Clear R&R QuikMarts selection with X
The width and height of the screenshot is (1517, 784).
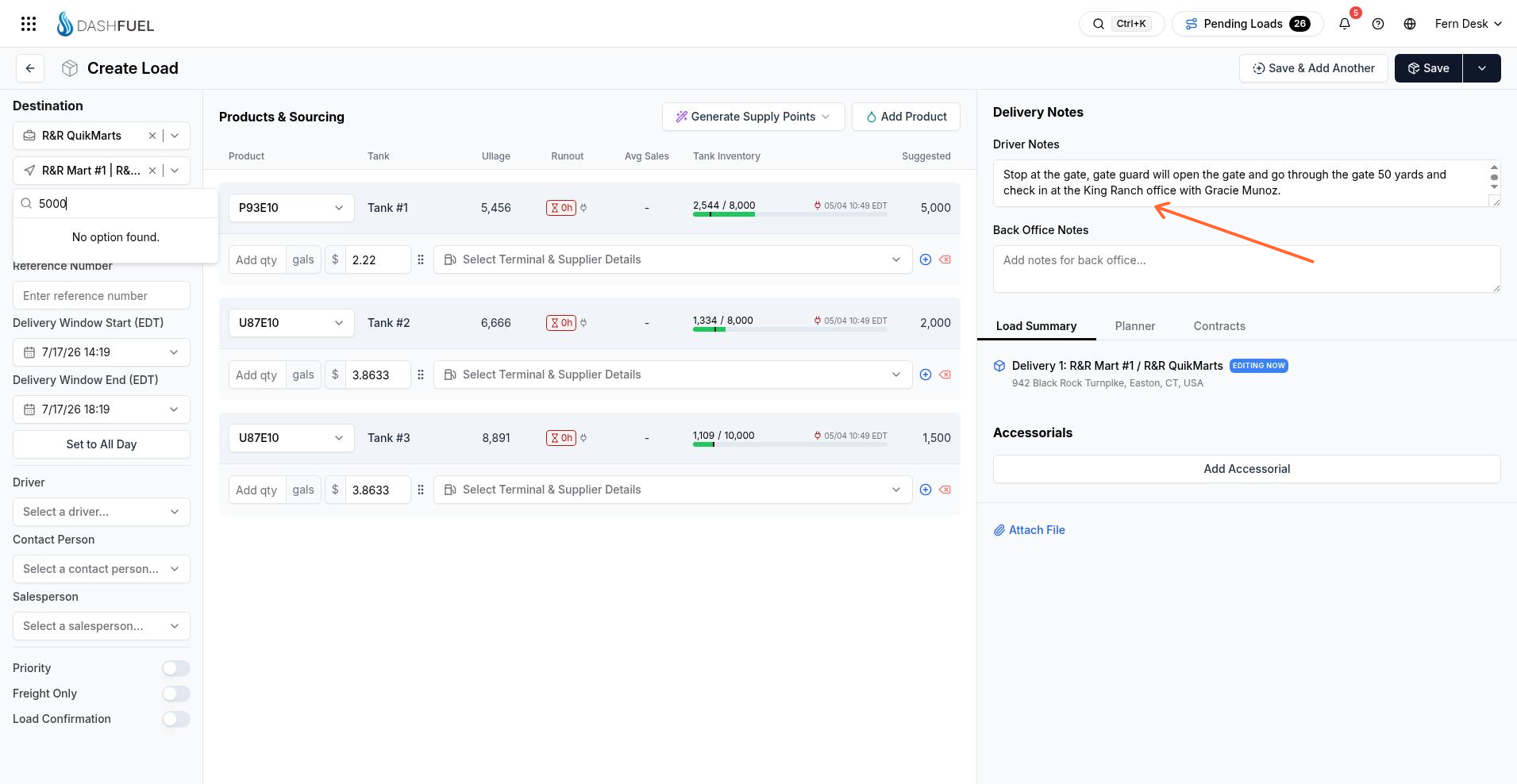point(152,136)
